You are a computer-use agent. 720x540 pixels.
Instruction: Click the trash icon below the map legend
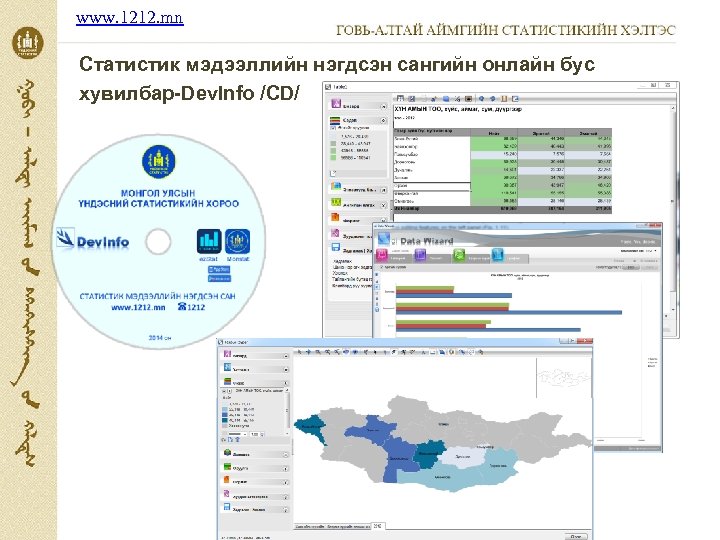[x=237, y=440]
